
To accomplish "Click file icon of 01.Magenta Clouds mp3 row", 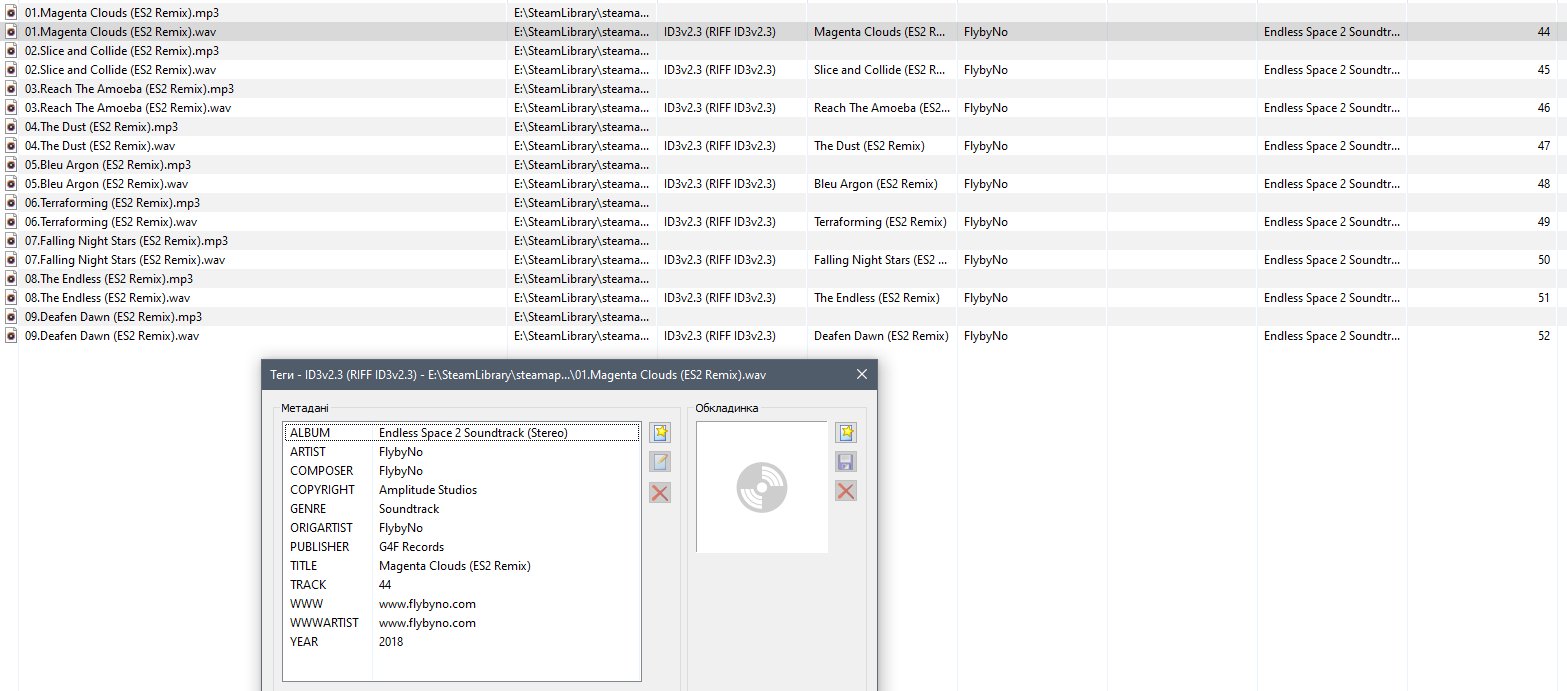I will tap(12, 13).
